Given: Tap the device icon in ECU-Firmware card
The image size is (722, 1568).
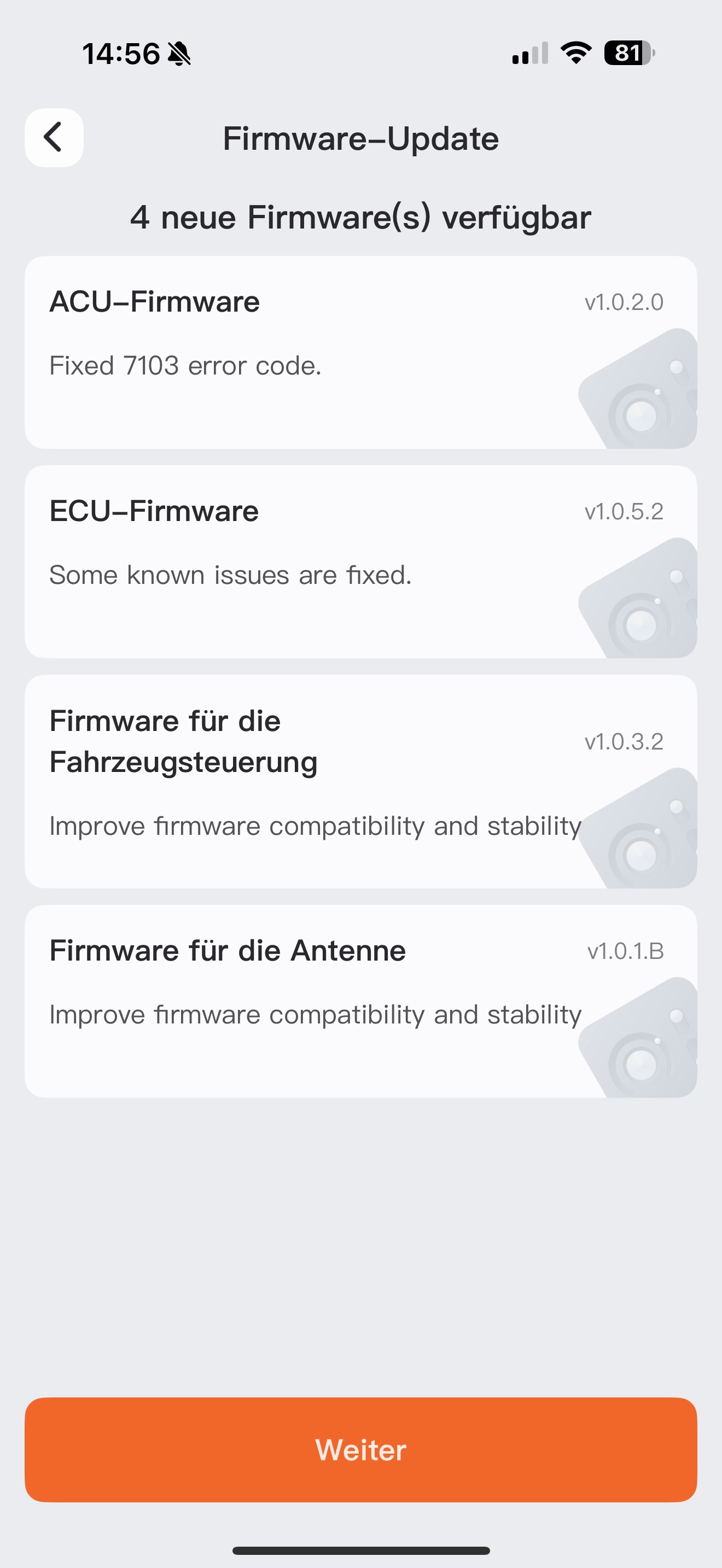Looking at the screenshot, I should [637, 598].
